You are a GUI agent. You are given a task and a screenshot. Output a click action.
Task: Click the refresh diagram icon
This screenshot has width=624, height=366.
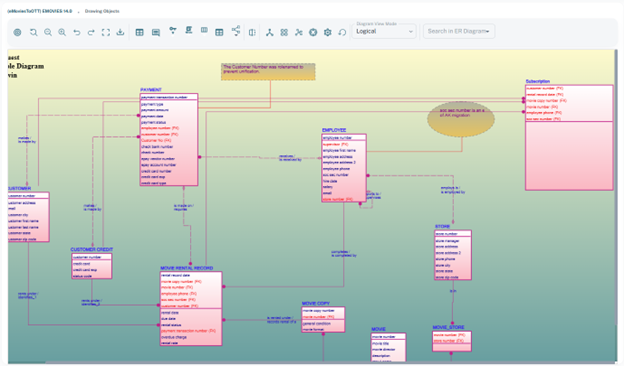coord(342,32)
